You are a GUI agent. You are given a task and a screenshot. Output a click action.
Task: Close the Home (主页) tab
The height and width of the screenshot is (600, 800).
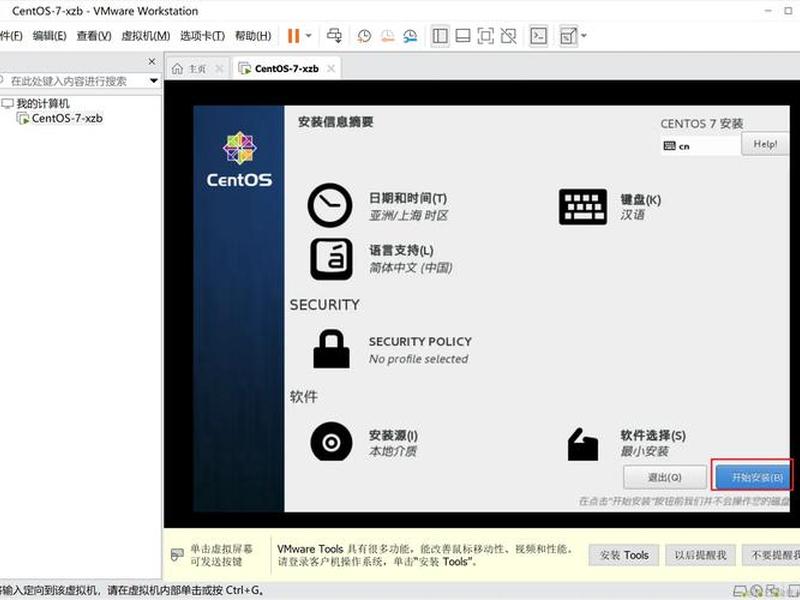coord(219,68)
